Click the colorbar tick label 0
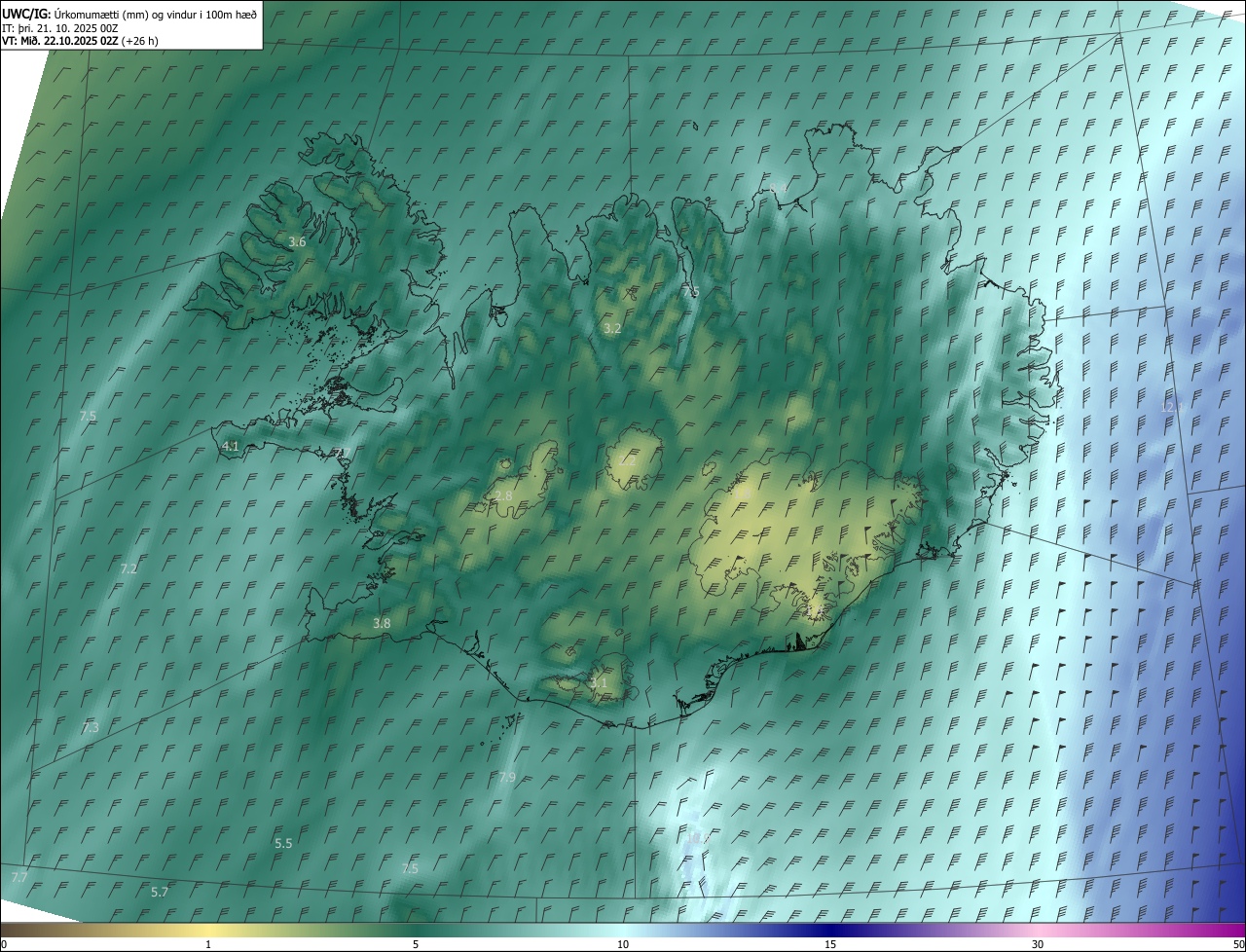 click(3, 944)
